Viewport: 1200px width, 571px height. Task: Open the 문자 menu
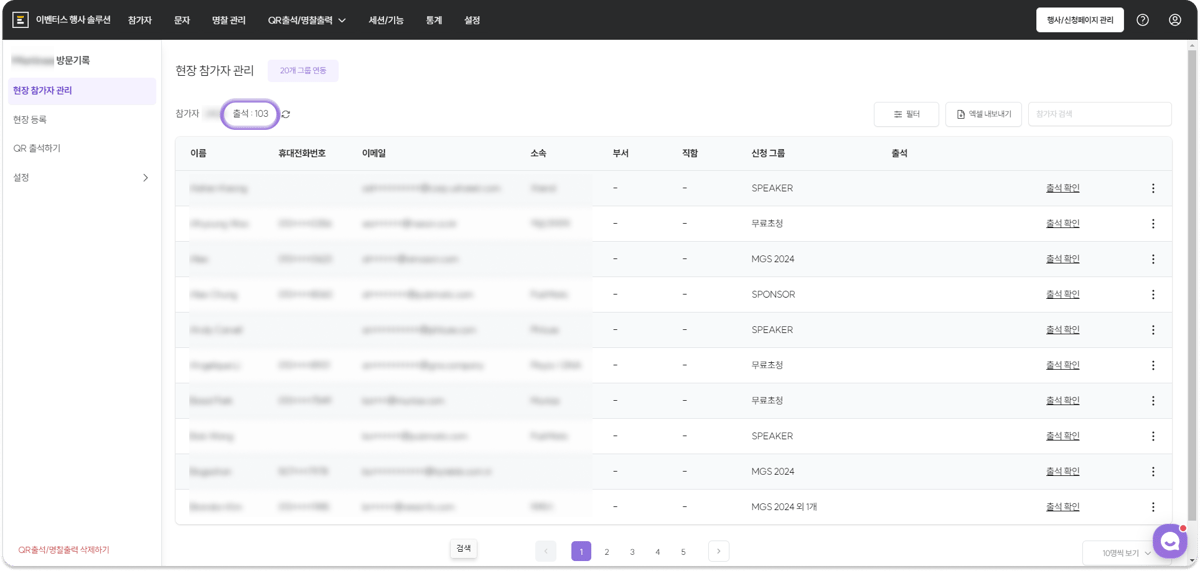click(182, 20)
